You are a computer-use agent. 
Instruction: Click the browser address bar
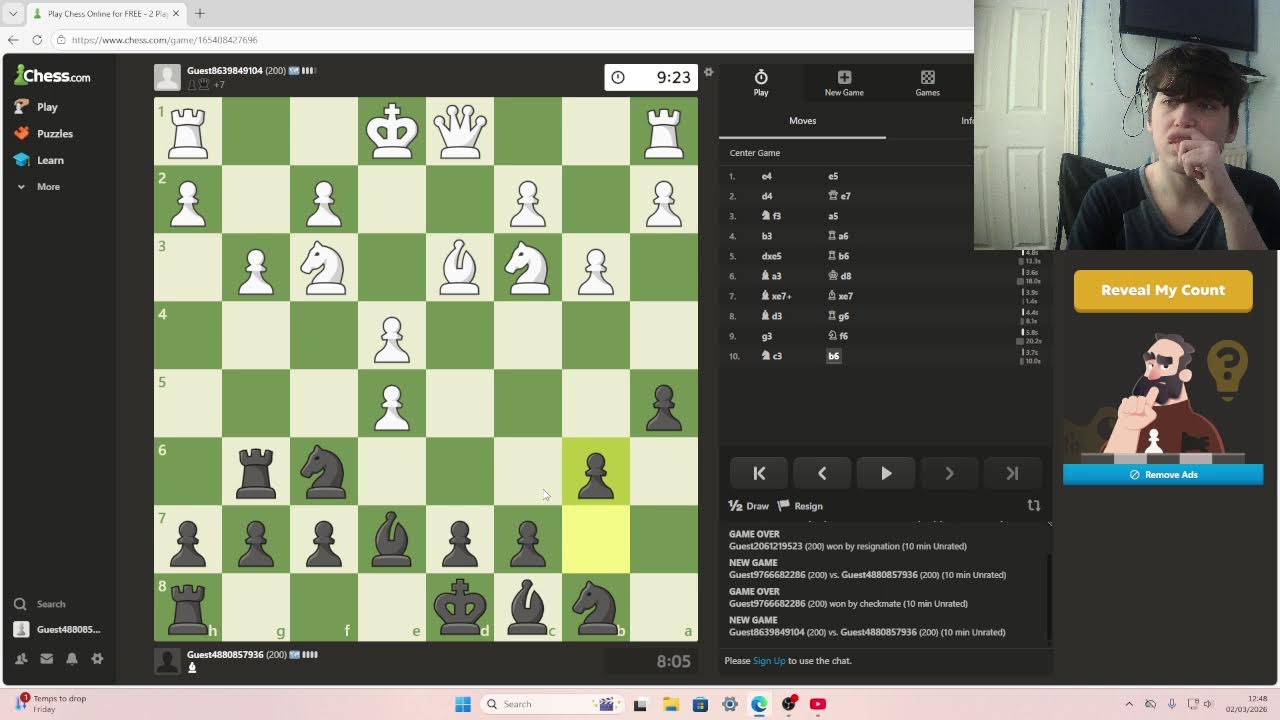(510, 40)
